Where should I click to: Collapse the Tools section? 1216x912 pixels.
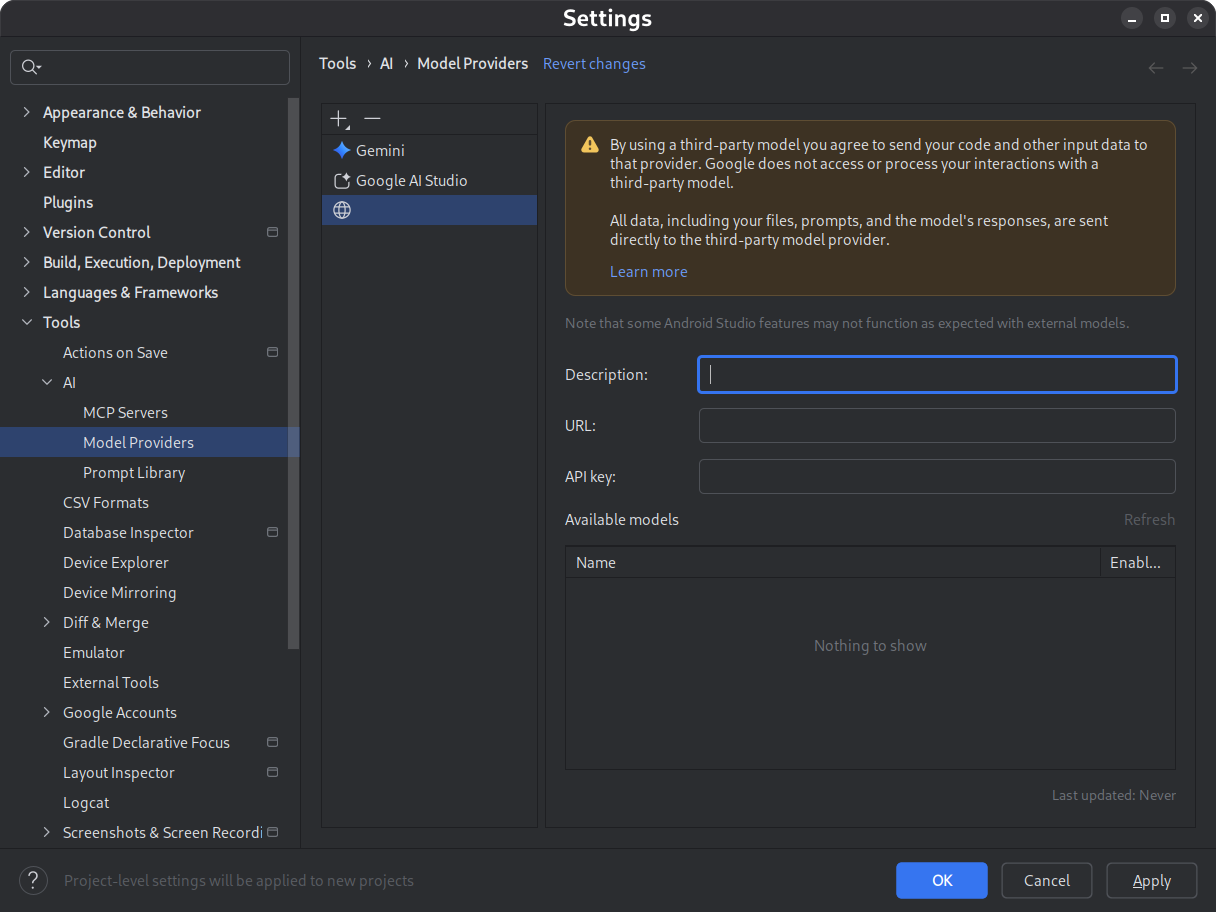coord(26,322)
